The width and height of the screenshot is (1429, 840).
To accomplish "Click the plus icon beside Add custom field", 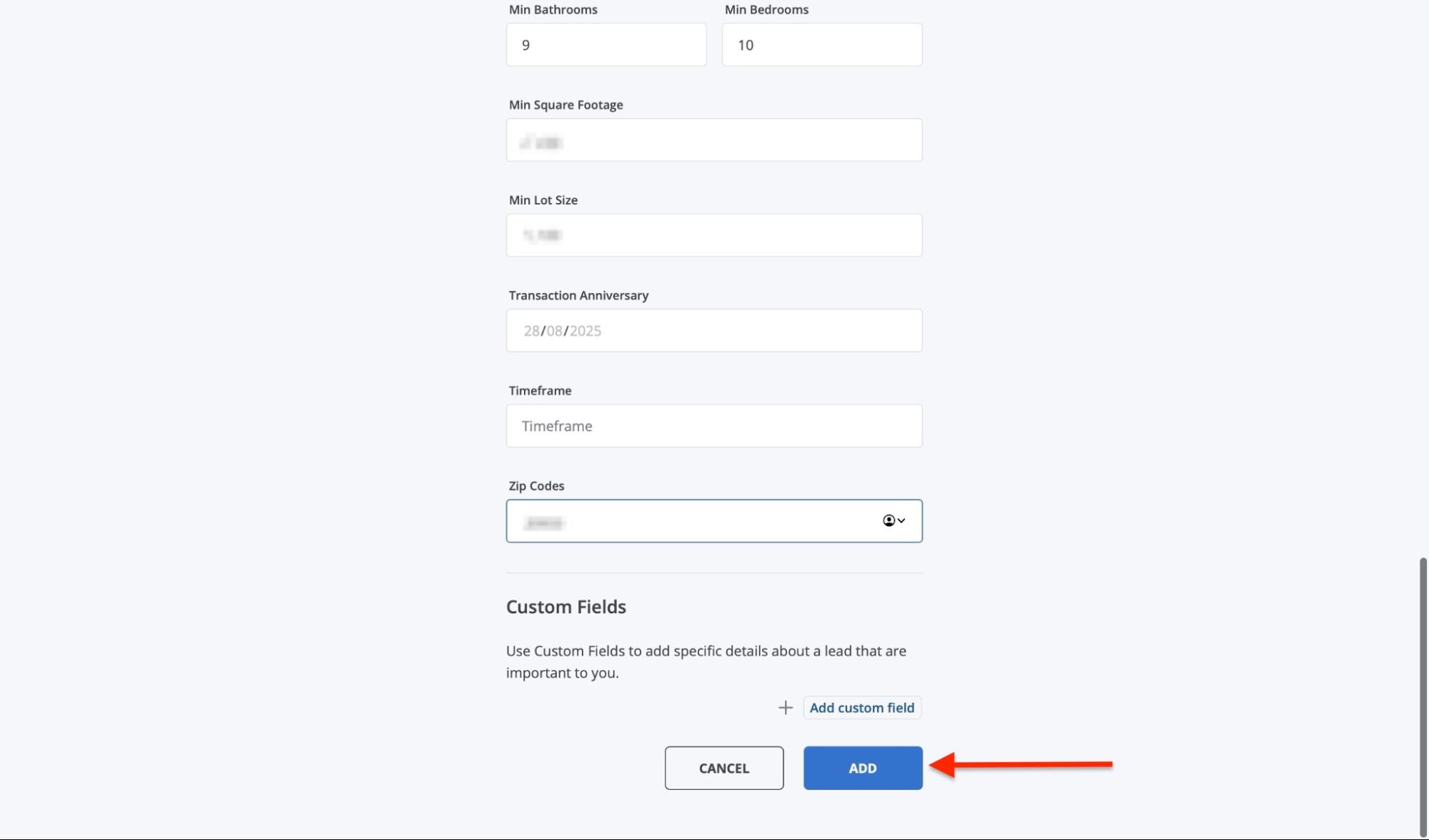I will (x=786, y=708).
